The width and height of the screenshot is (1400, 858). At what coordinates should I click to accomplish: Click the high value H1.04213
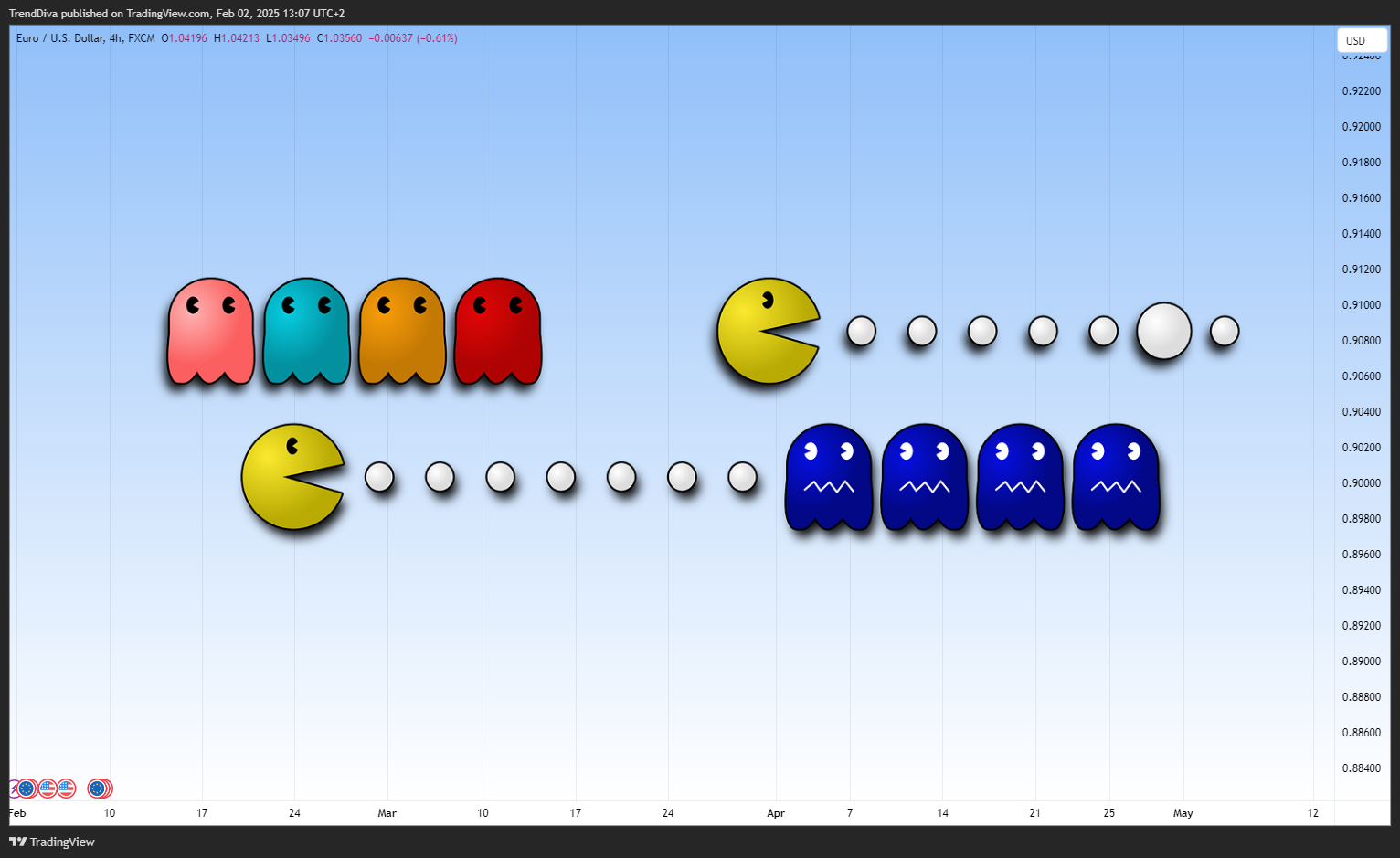click(x=237, y=38)
